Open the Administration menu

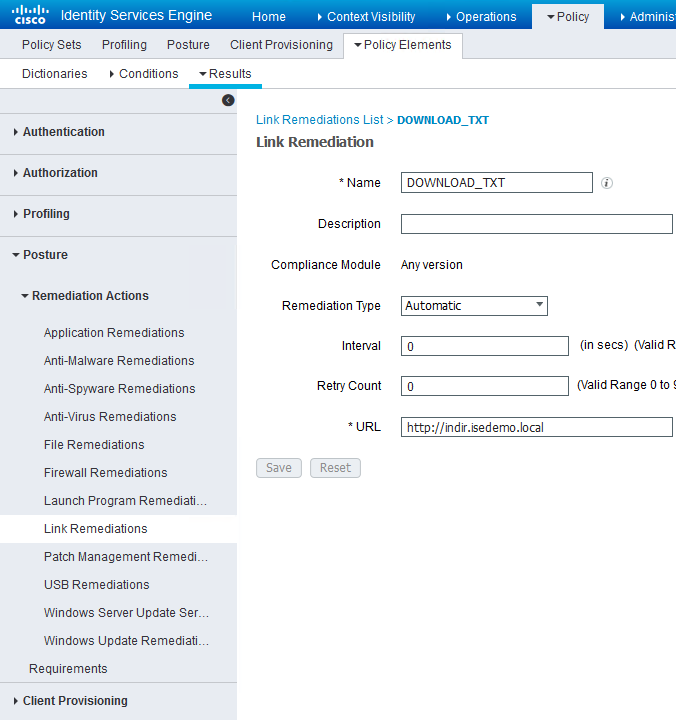tap(648, 17)
